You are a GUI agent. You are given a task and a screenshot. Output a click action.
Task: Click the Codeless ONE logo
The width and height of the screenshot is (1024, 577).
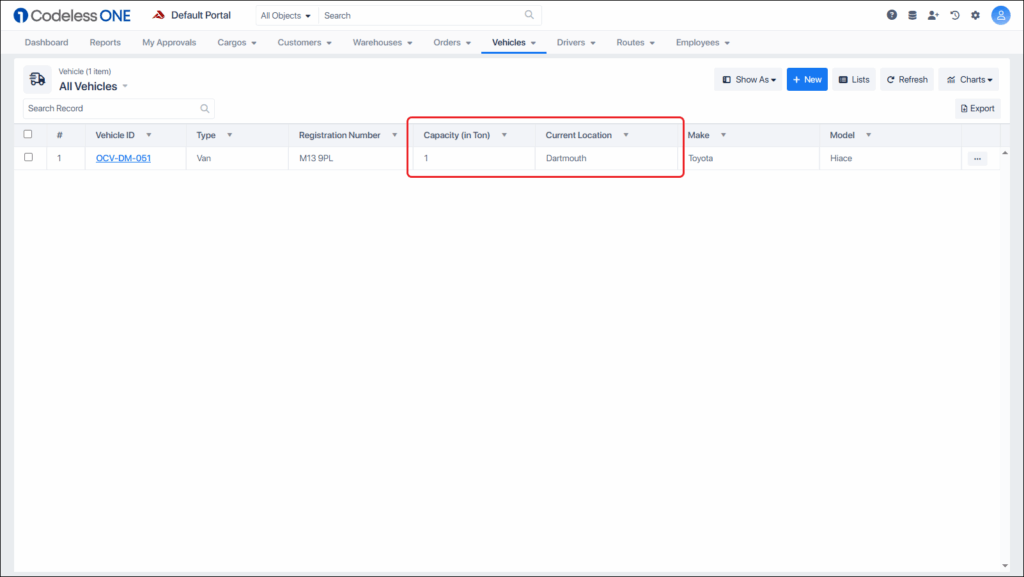point(70,14)
